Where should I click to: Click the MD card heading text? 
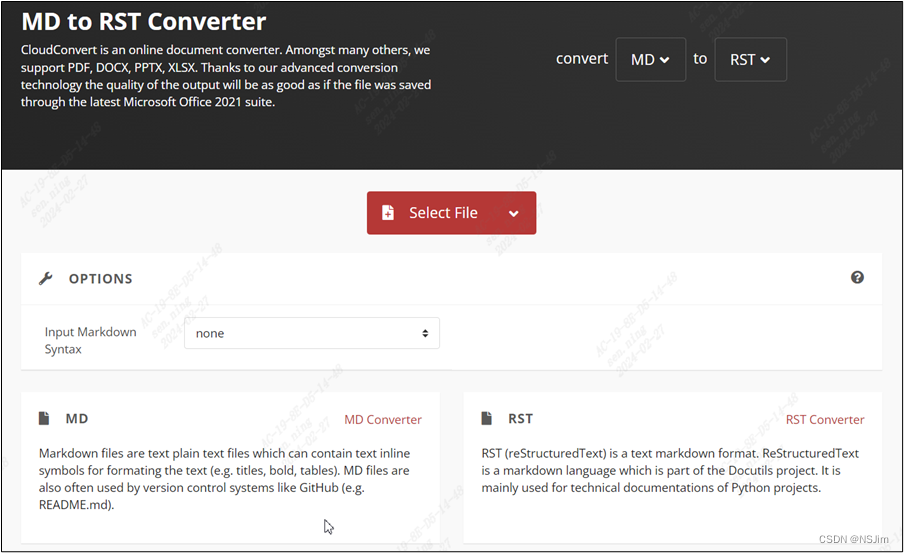coord(77,419)
